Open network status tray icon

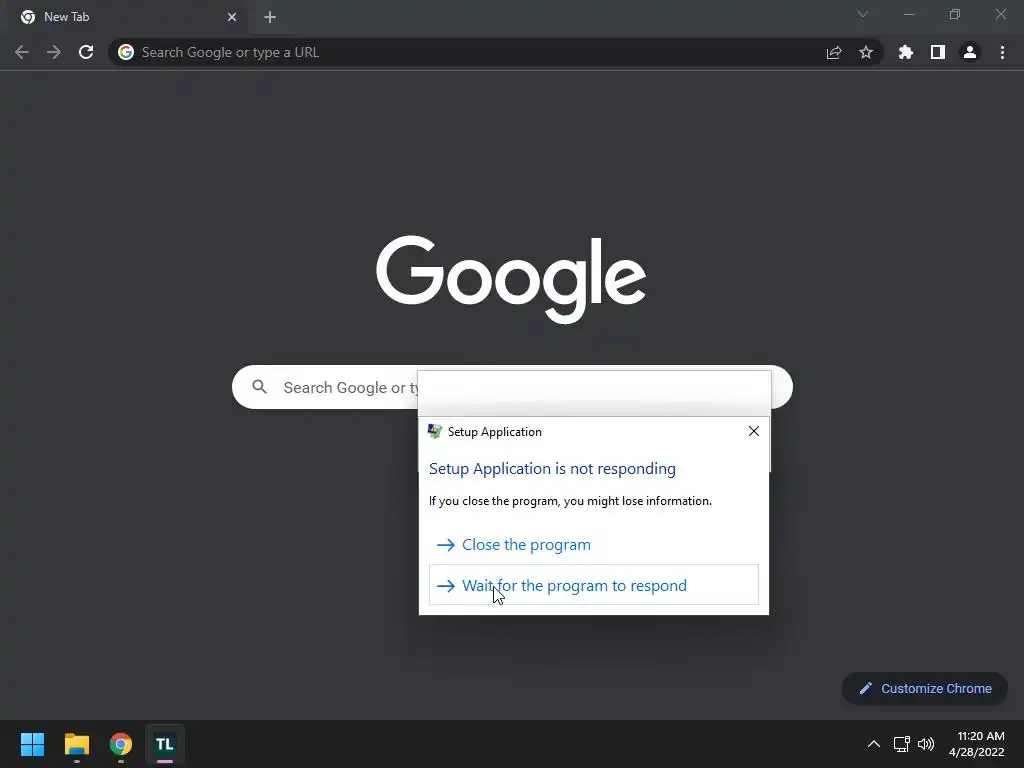[902, 744]
